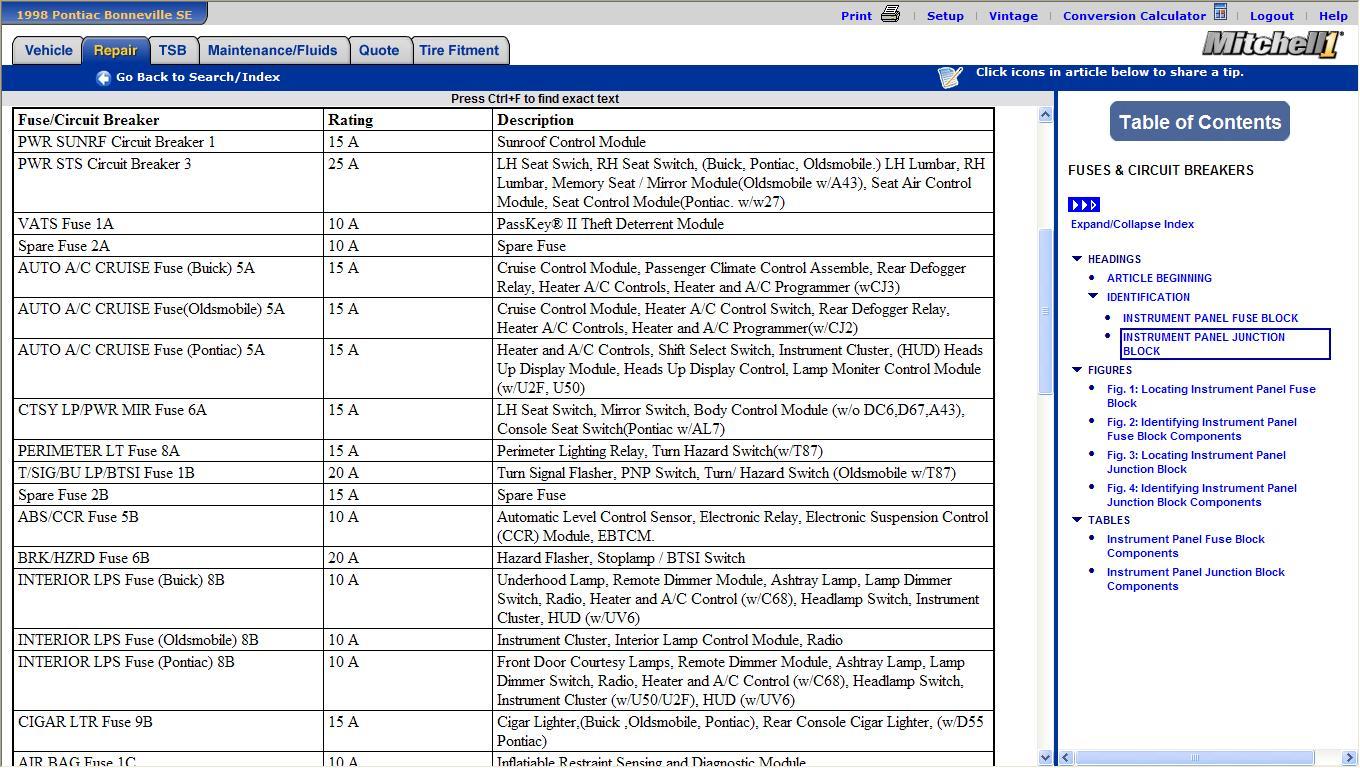Collapse the TABLES section
This screenshot has width=1360, height=768.
pyautogui.click(x=1077, y=520)
